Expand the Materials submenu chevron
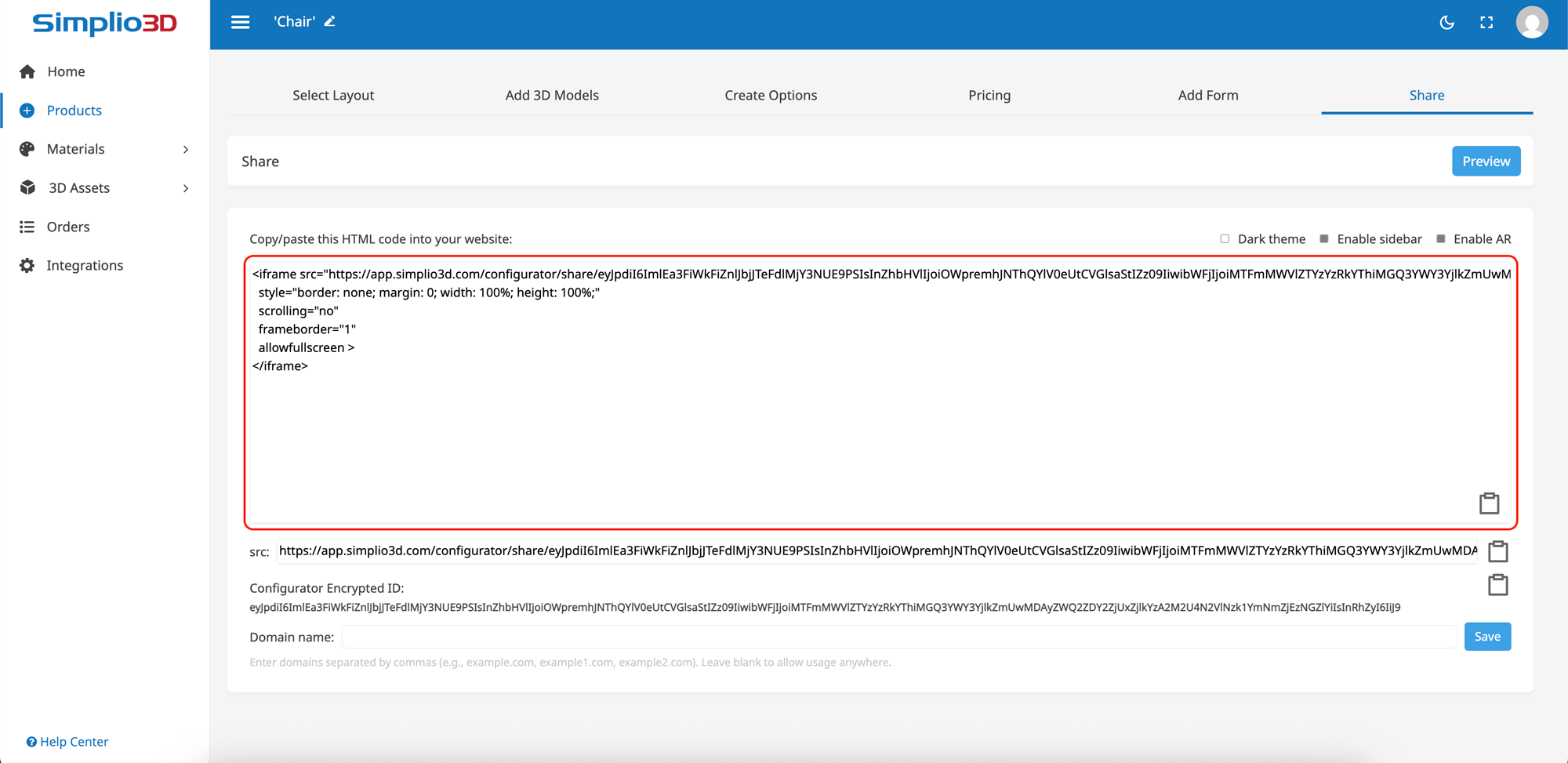 point(186,149)
